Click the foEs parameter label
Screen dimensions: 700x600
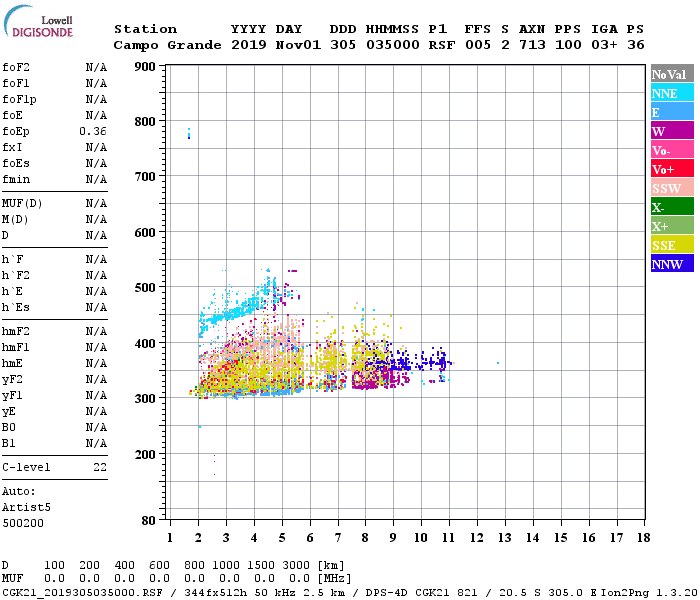(16, 163)
